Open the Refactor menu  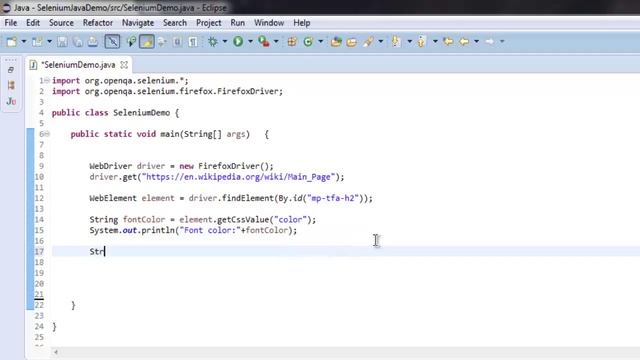[x=98, y=23]
